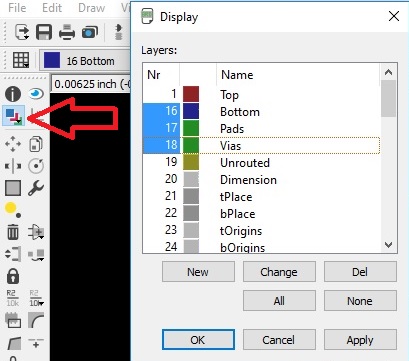This screenshot has width=409, height=361.
Task: Select the Info tool icon
Action: coord(13,94)
